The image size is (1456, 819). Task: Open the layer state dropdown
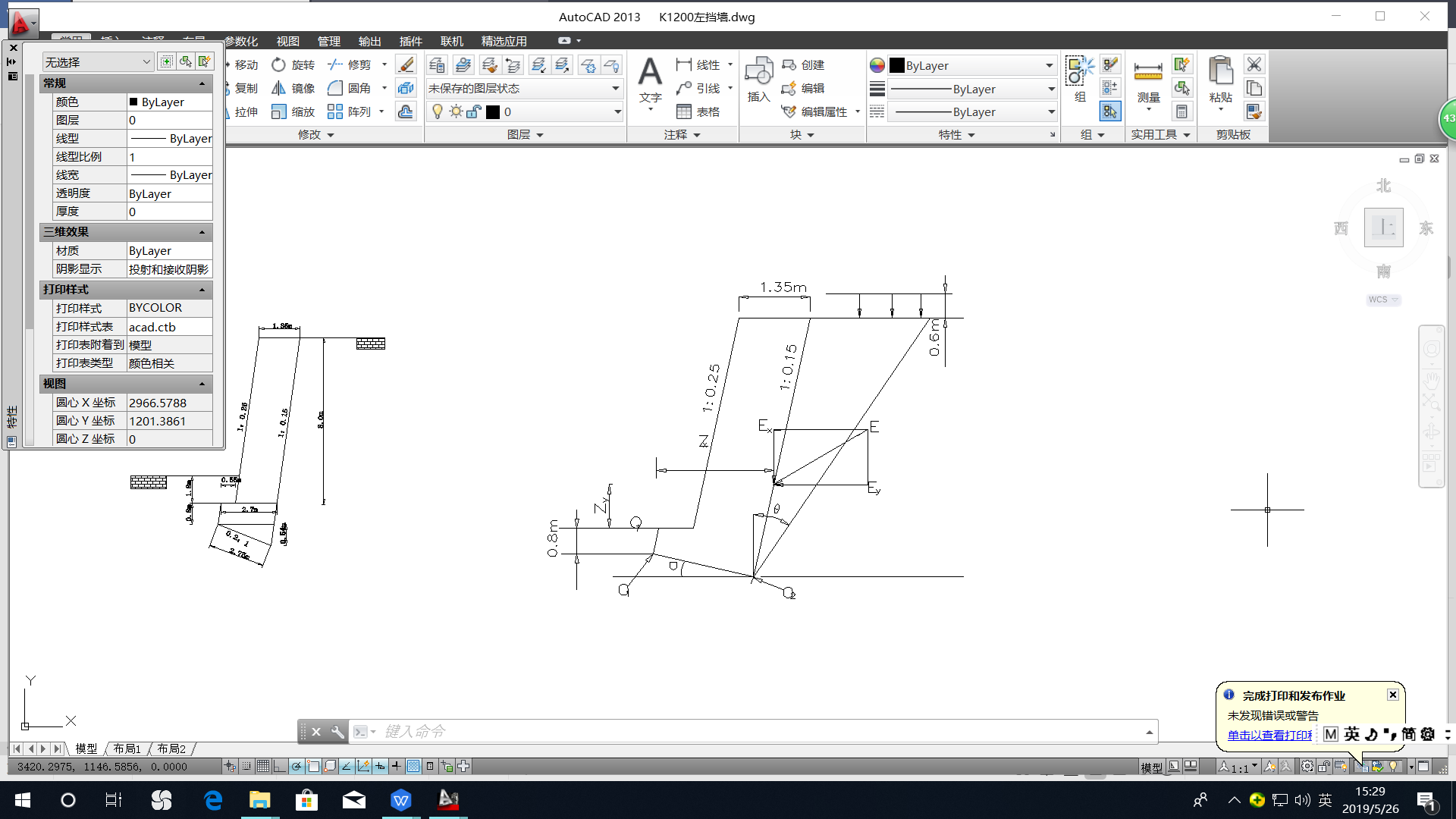pos(616,89)
